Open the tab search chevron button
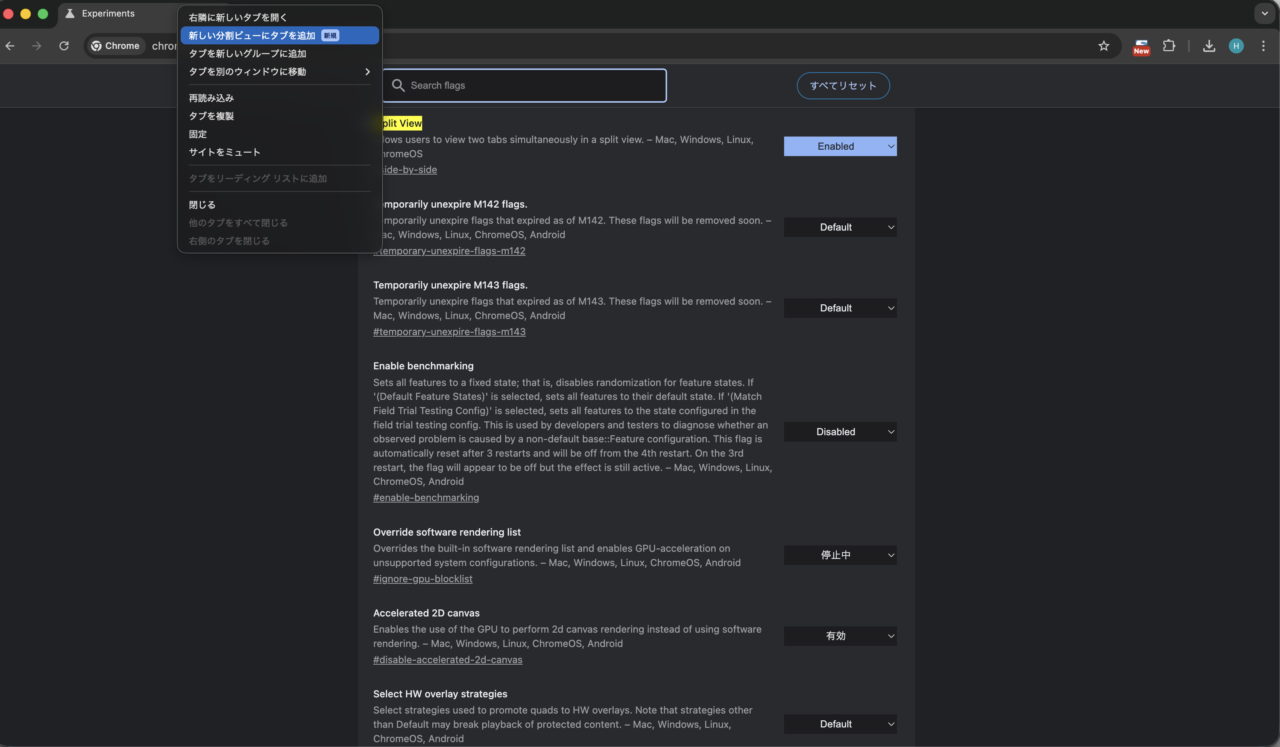The height and width of the screenshot is (747, 1280). tap(1265, 14)
